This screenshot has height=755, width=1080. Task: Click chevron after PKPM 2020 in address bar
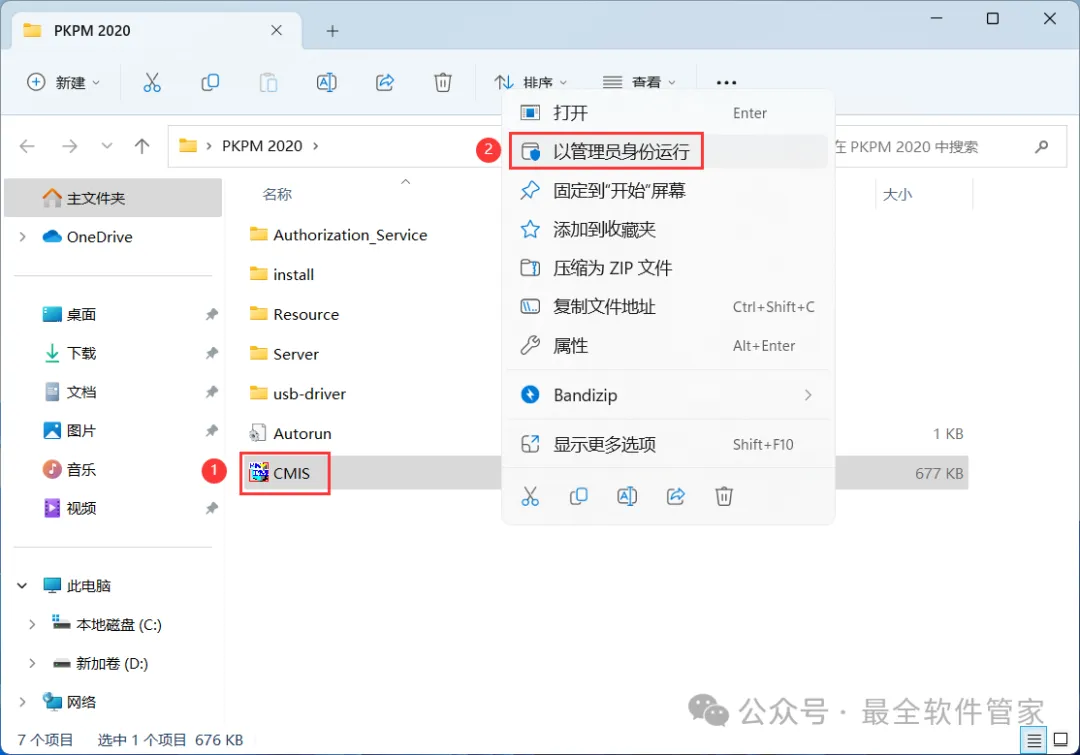[x=315, y=146]
